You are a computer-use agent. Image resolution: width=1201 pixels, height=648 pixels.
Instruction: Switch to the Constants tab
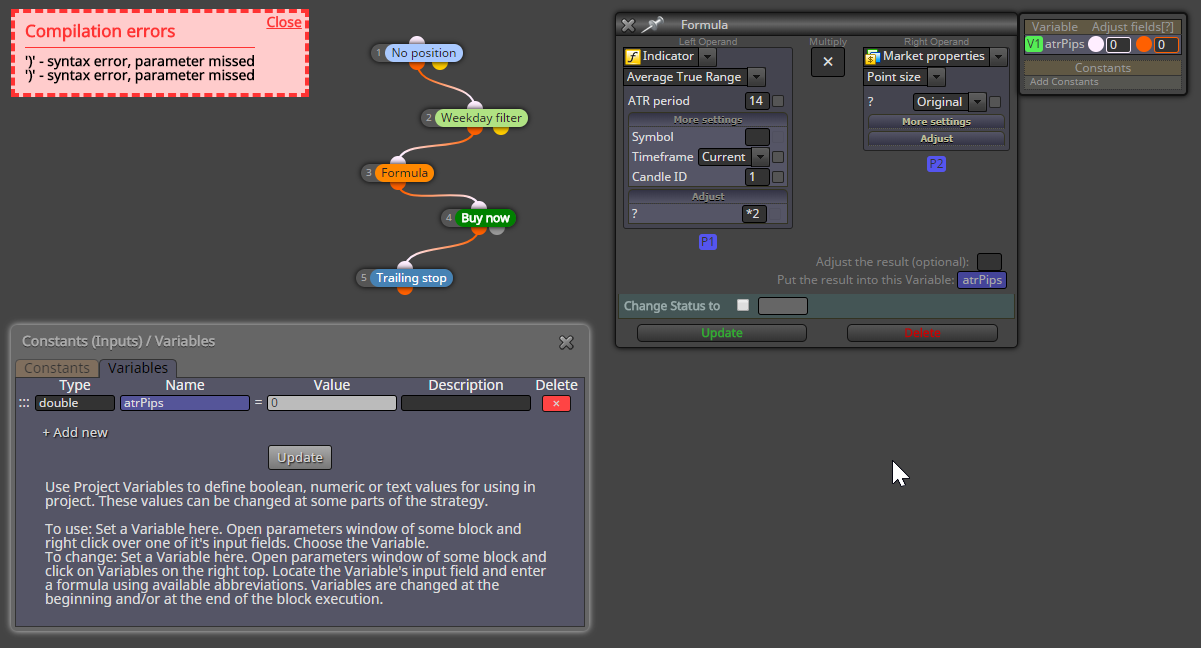click(57, 368)
